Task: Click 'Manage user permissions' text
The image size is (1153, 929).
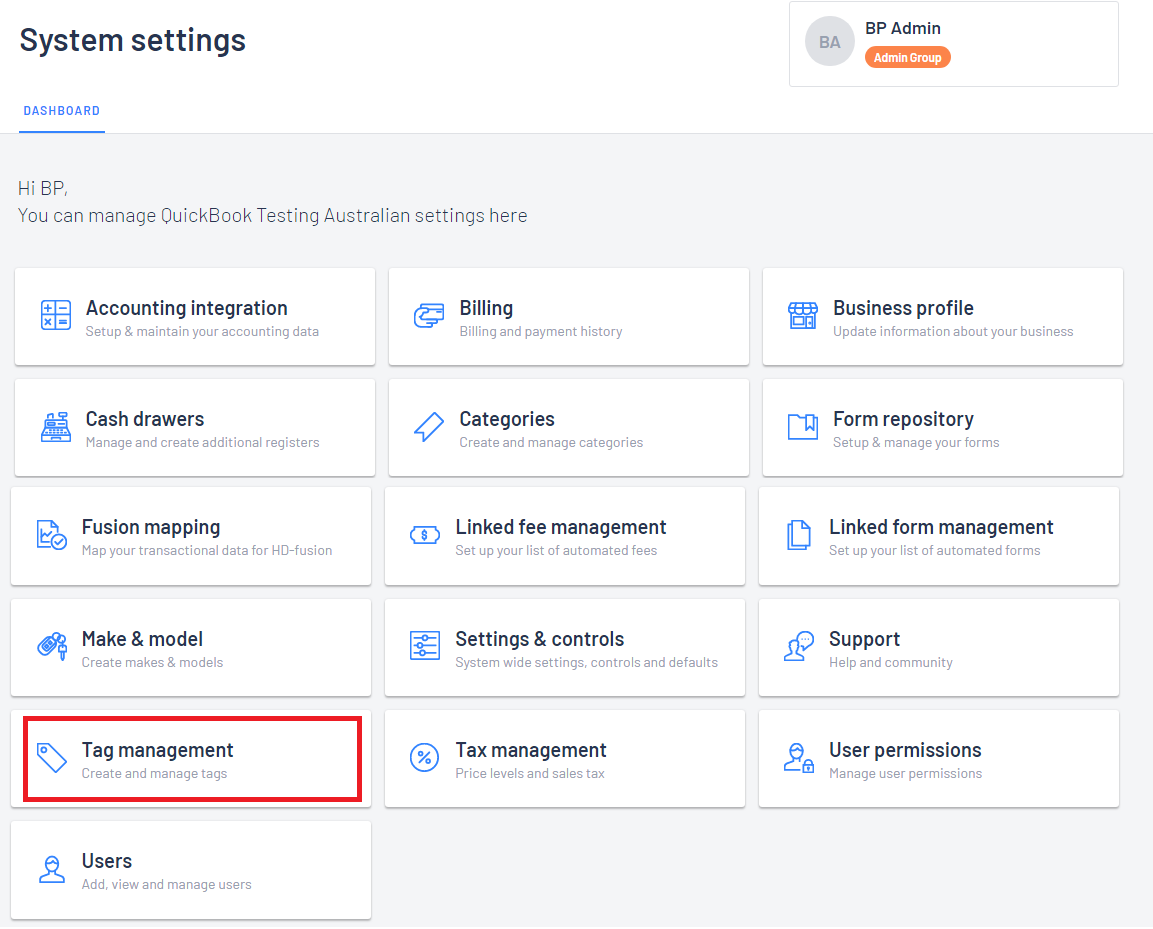Action: 905,774
